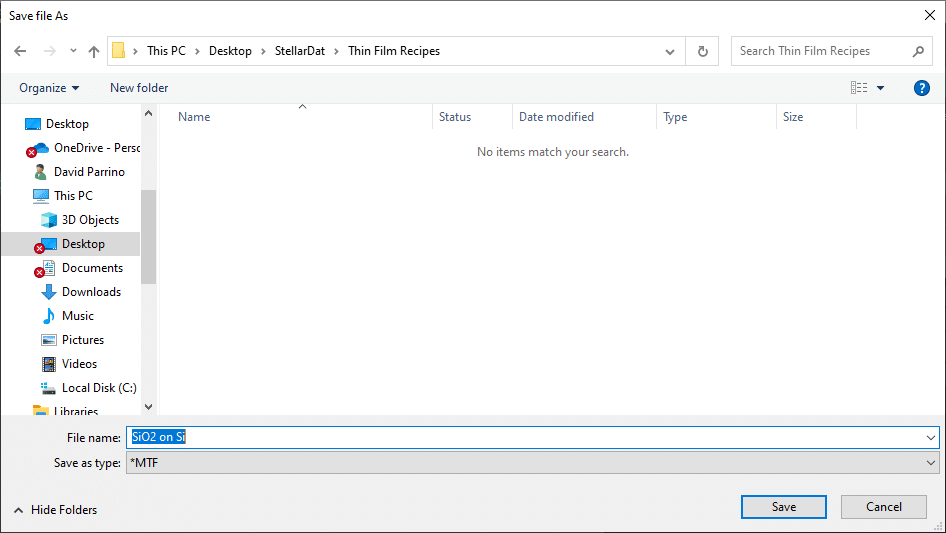Open Downloads in navigation pane
Screen dimensions: 946x533
pos(91,292)
